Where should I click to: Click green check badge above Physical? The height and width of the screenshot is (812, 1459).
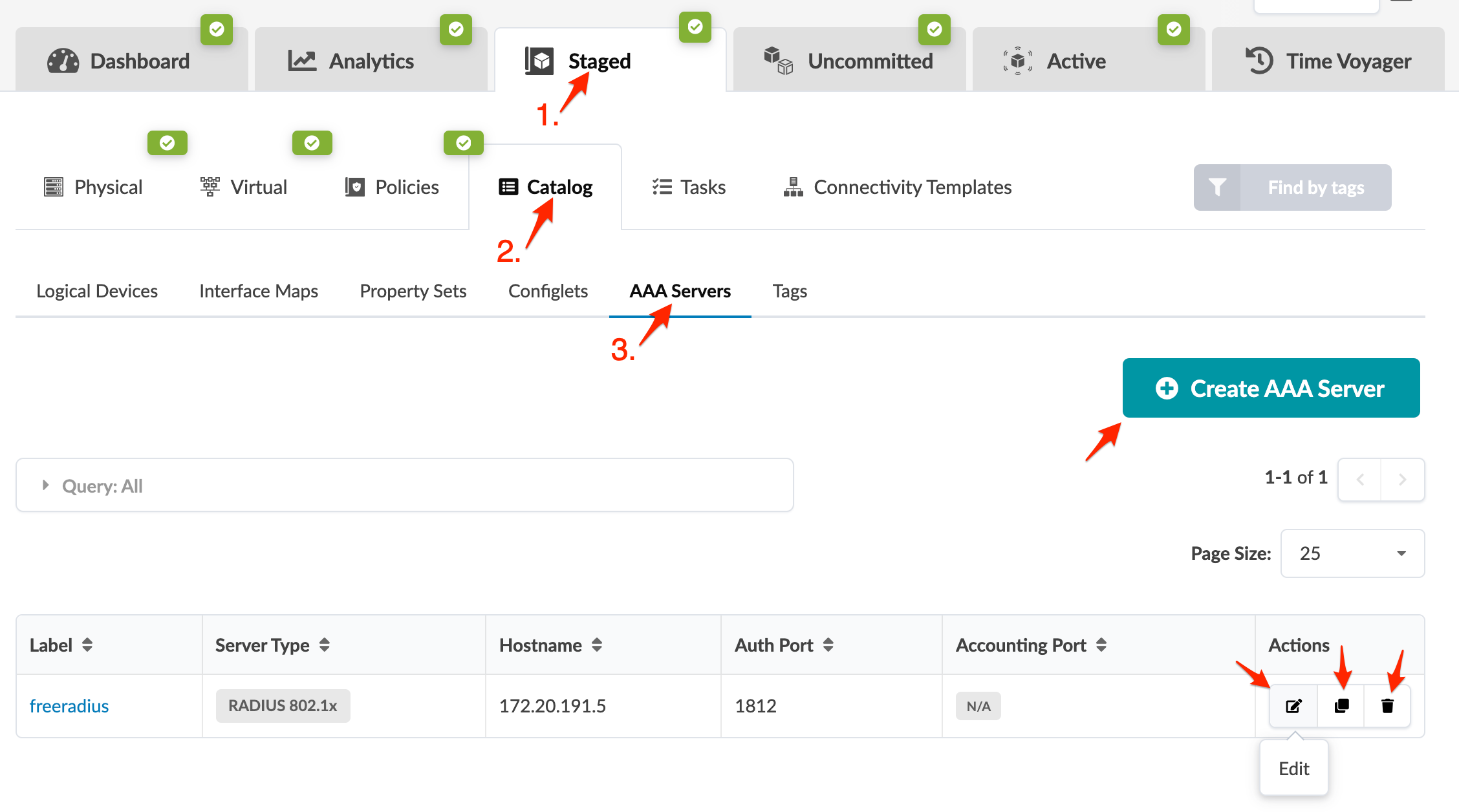click(x=168, y=143)
